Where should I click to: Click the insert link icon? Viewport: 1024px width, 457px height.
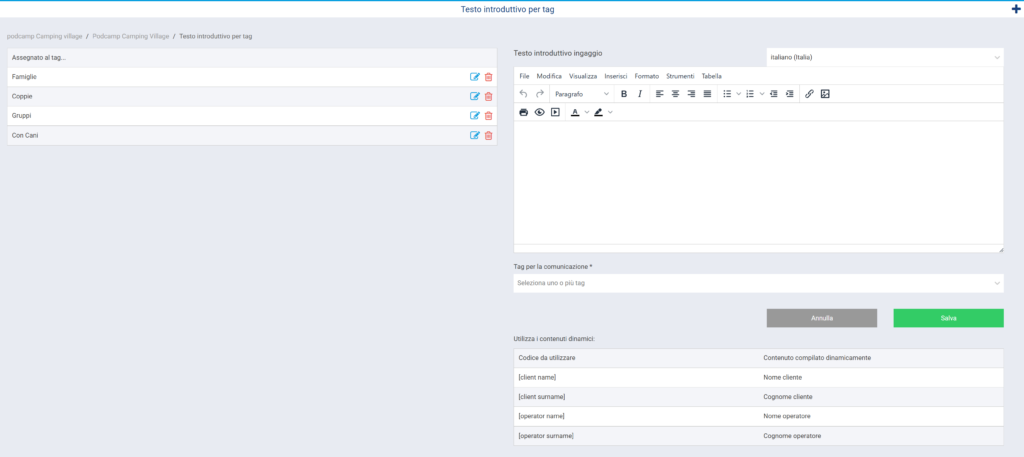pos(809,94)
